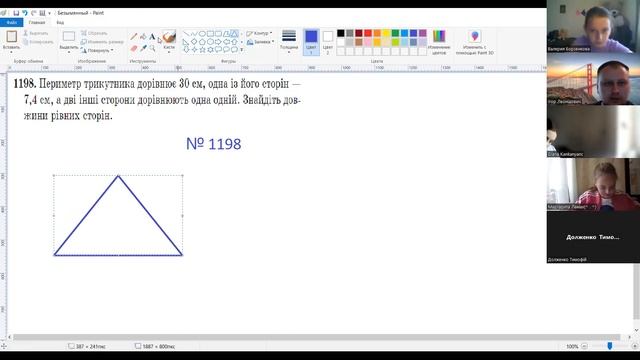Viewport: 640px width, 360px height.
Task: Pick the yellow color swatch
Action: 386,33
